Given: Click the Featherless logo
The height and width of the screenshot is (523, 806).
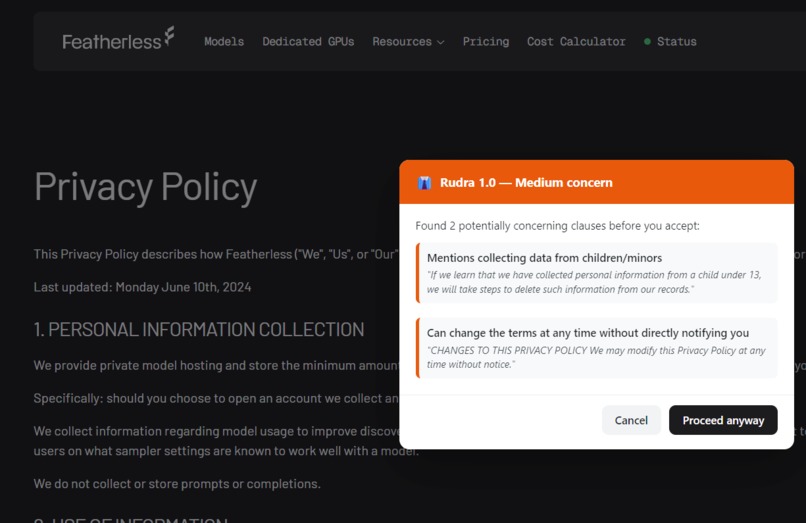Looking at the screenshot, I should tap(118, 40).
